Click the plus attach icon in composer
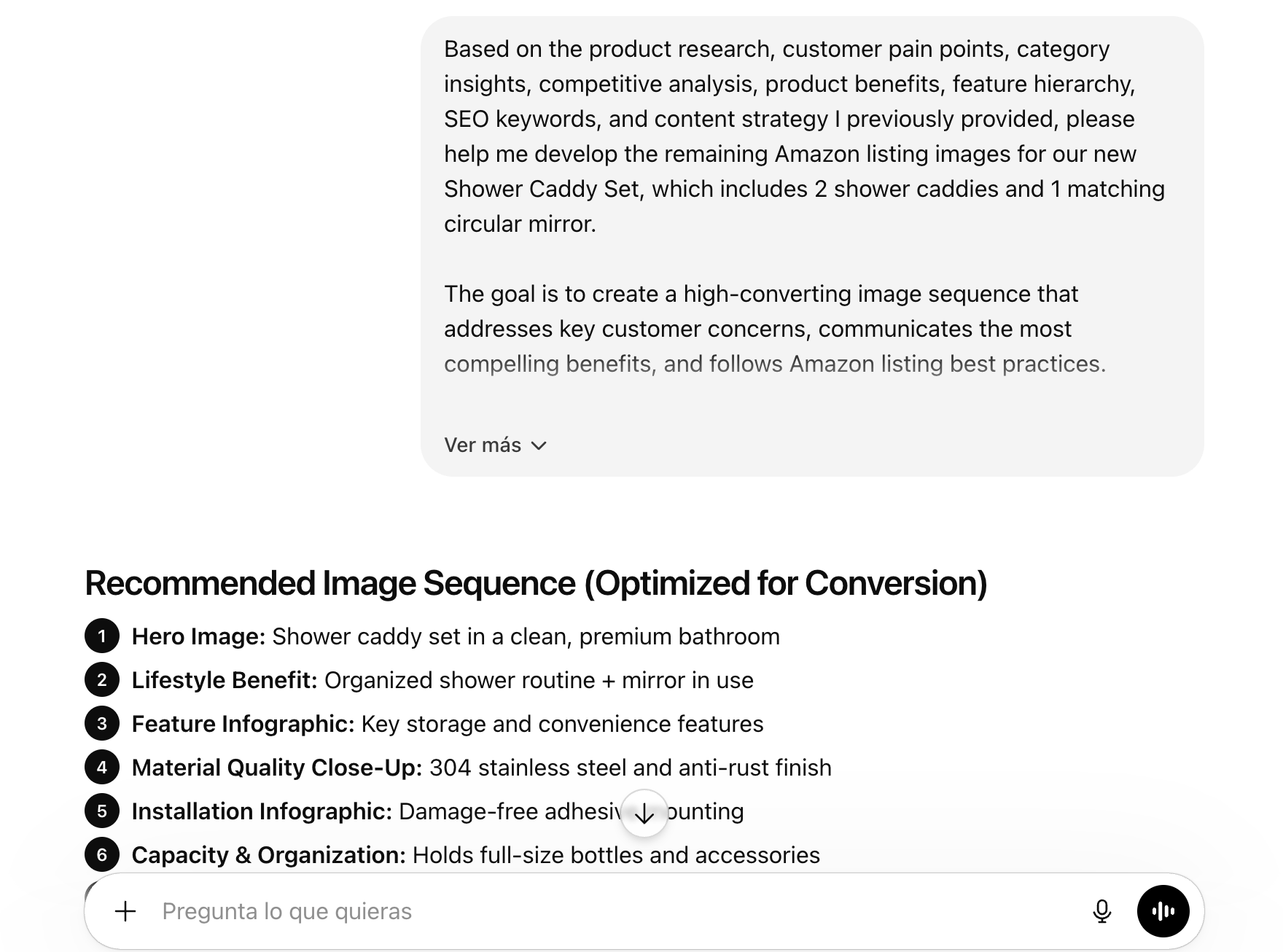Viewport: 1283px width, 952px height. pyautogui.click(x=125, y=911)
